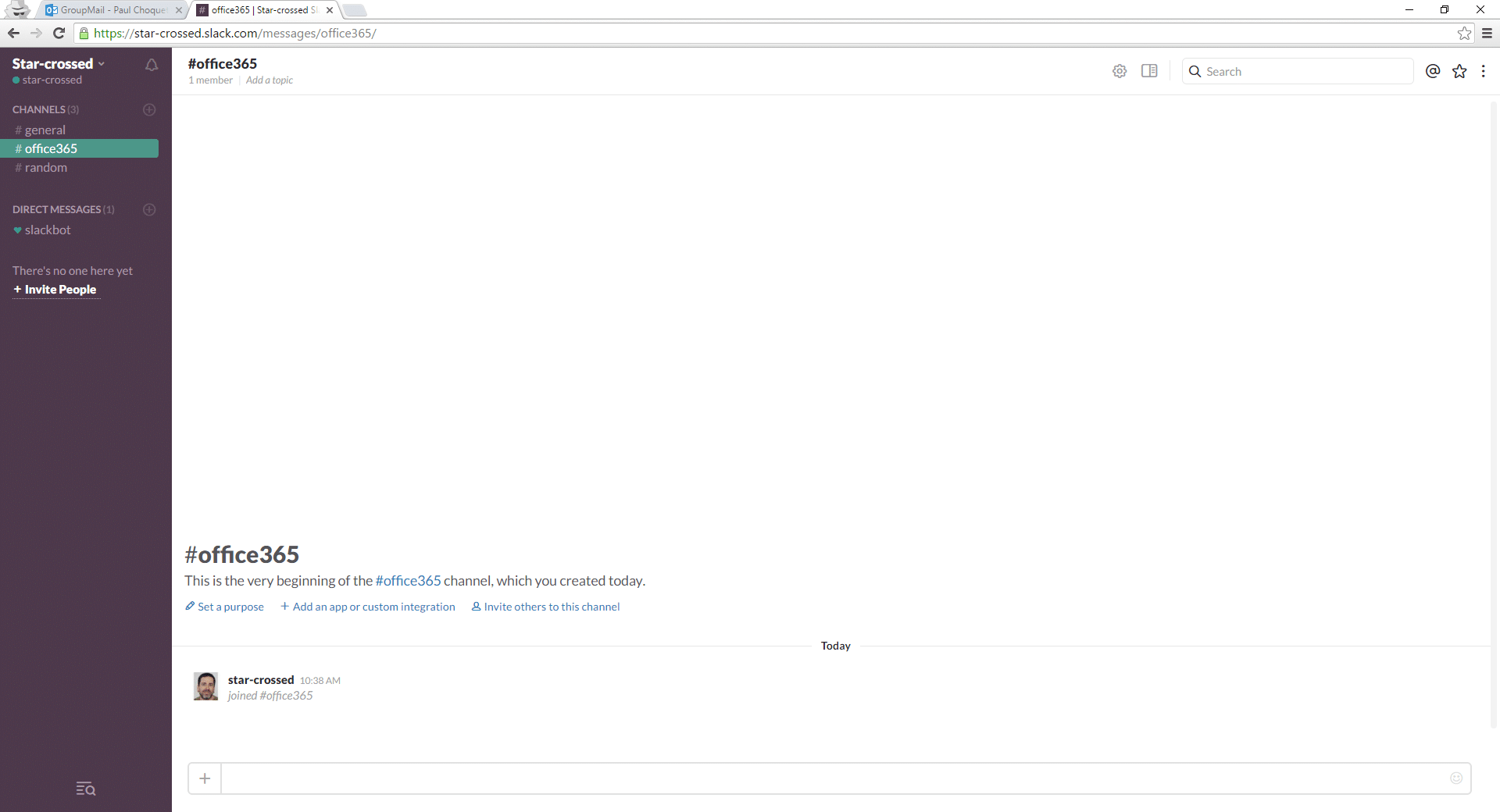Image resolution: width=1500 pixels, height=812 pixels.
Task: Open Chrome hamburger menu
Action: [x=1487, y=33]
